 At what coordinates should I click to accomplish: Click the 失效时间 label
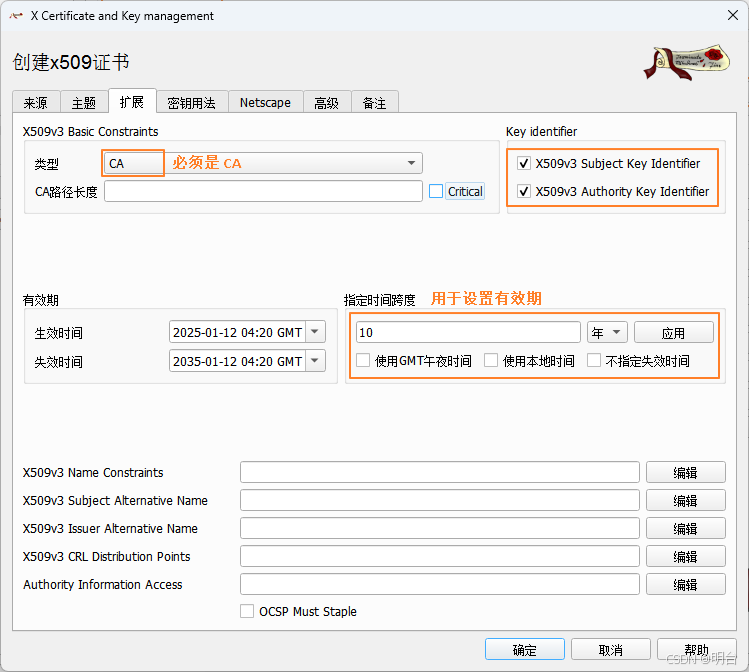pyautogui.click(x=59, y=362)
